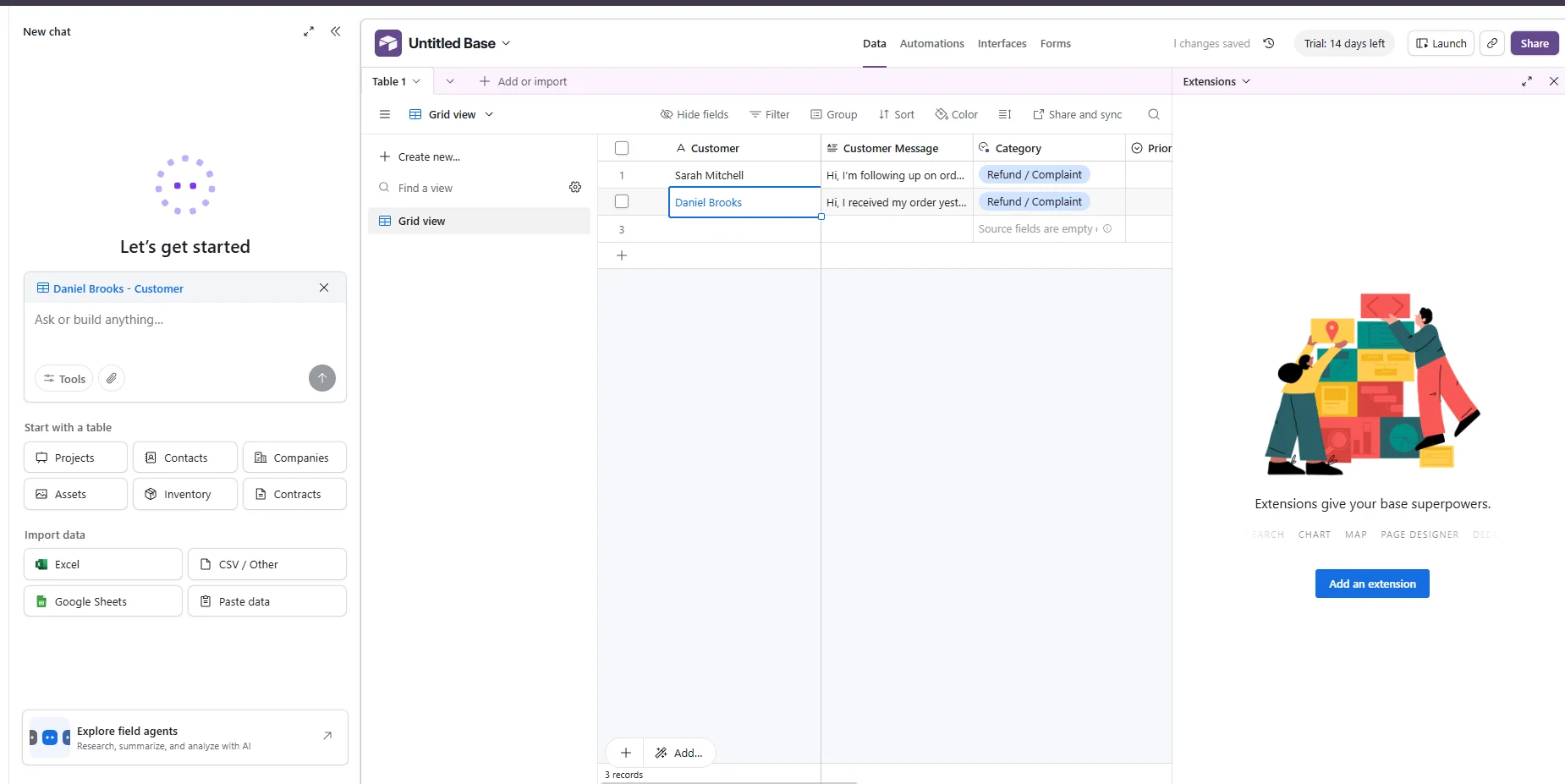Import data from Google Sheets

(103, 601)
